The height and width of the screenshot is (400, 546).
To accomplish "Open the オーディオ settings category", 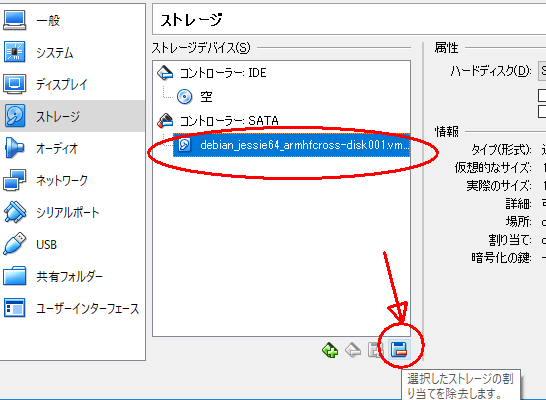I will [x=72, y=148].
